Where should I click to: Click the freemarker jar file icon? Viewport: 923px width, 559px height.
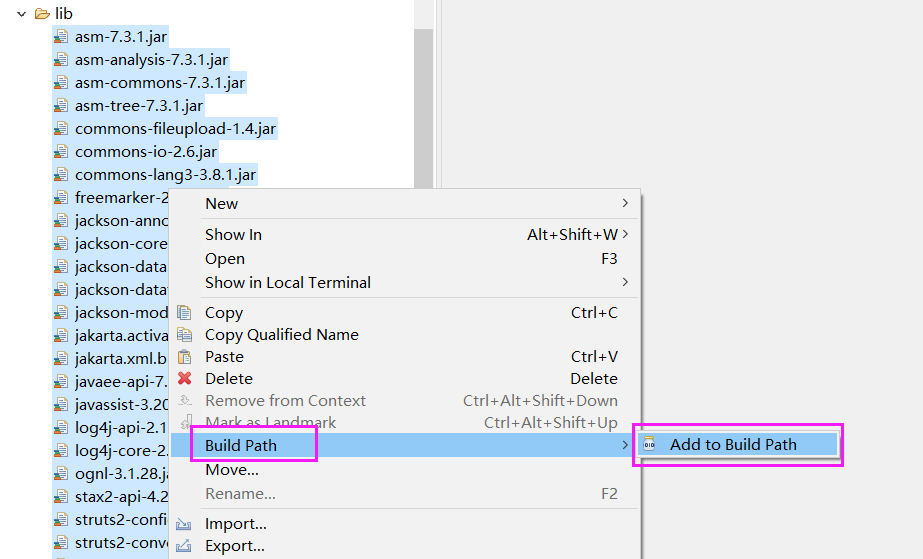[x=61, y=198]
